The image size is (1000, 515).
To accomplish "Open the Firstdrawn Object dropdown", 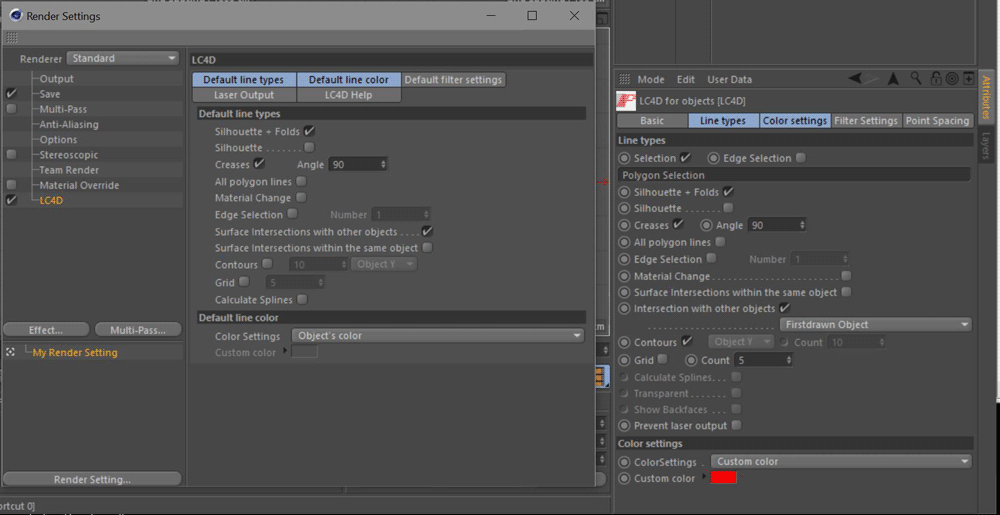I will 875,324.
